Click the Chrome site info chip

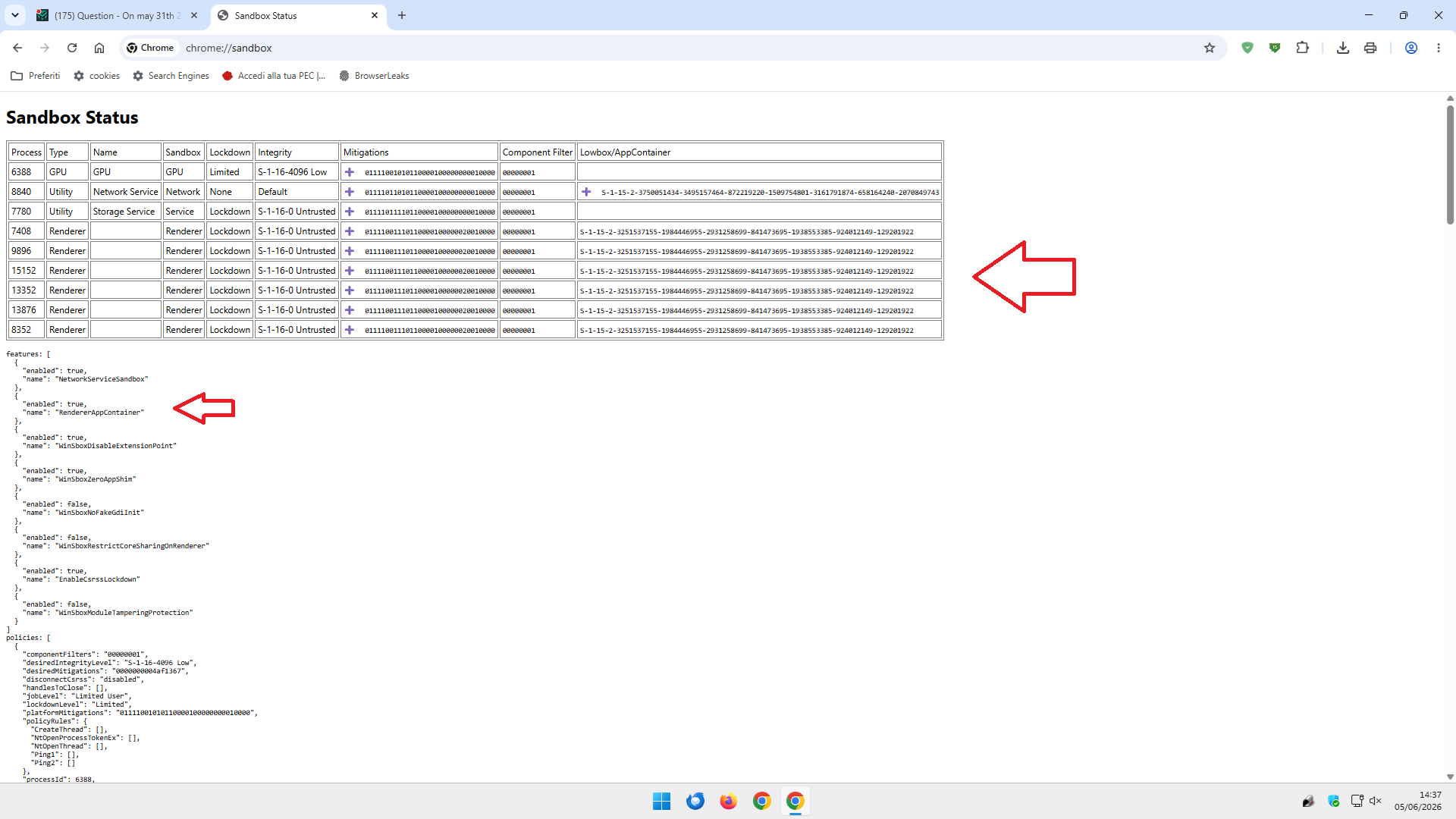(150, 48)
